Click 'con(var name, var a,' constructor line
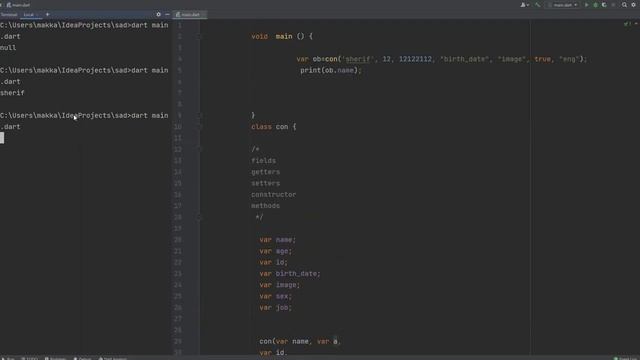Screen dimensions: 640x360 tap(300, 341)
